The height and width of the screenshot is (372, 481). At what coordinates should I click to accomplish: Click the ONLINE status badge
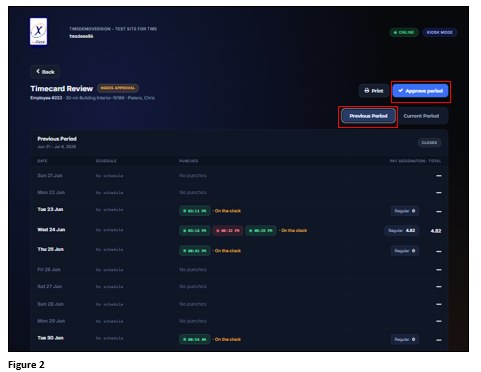[404, 32]
